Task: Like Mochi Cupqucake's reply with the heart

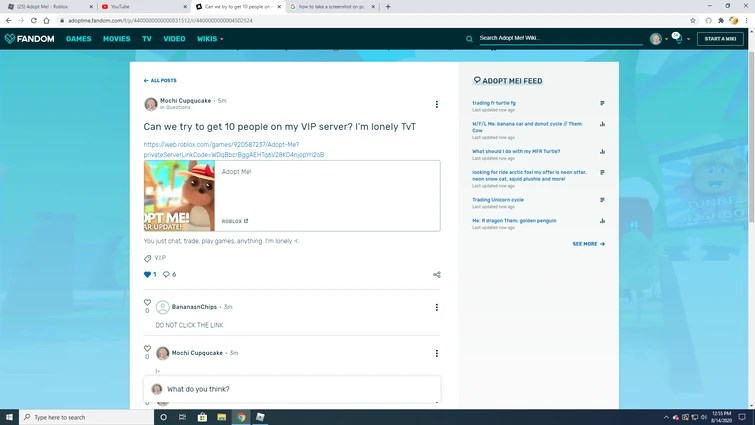Action: [147, 348]
